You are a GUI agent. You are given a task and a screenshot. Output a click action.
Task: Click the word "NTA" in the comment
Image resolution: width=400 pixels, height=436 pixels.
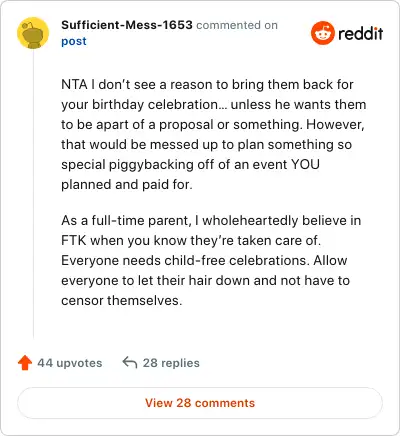74,85
